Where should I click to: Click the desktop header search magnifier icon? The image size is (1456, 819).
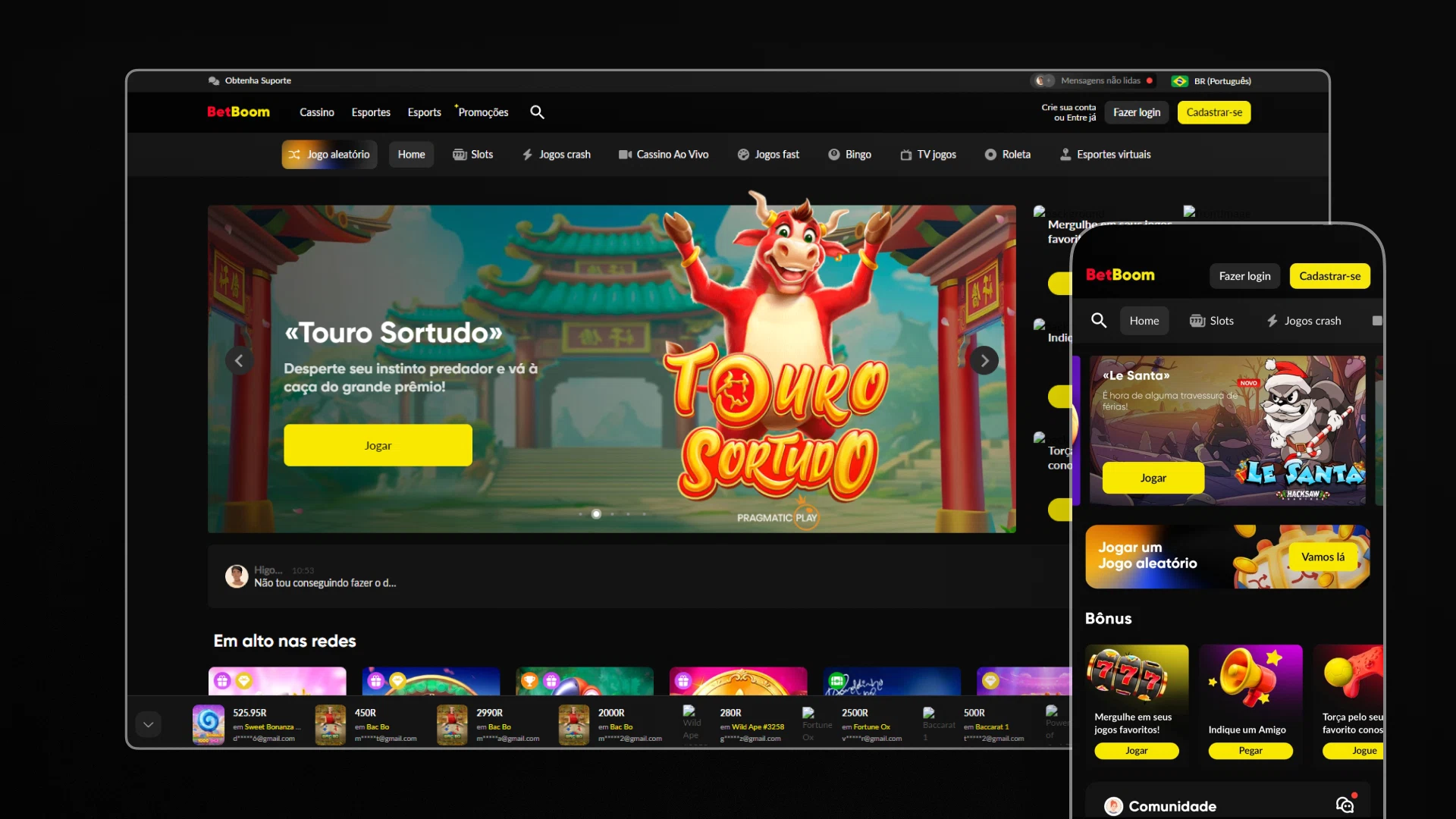(x=537, y=112)
